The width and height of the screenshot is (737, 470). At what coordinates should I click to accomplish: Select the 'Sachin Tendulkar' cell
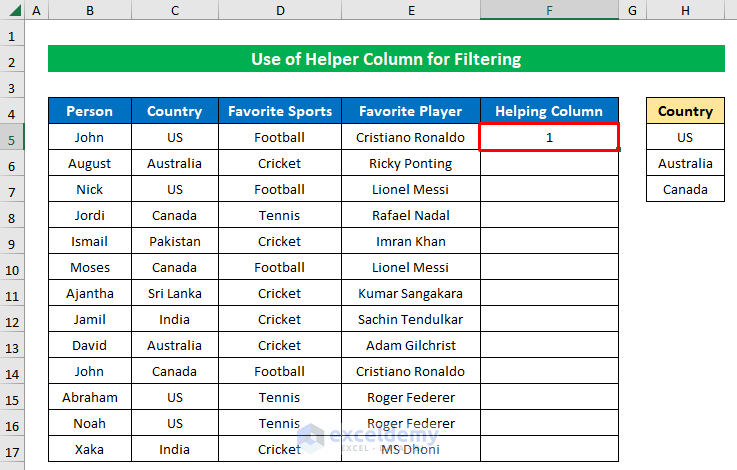(x=410, y=319)
